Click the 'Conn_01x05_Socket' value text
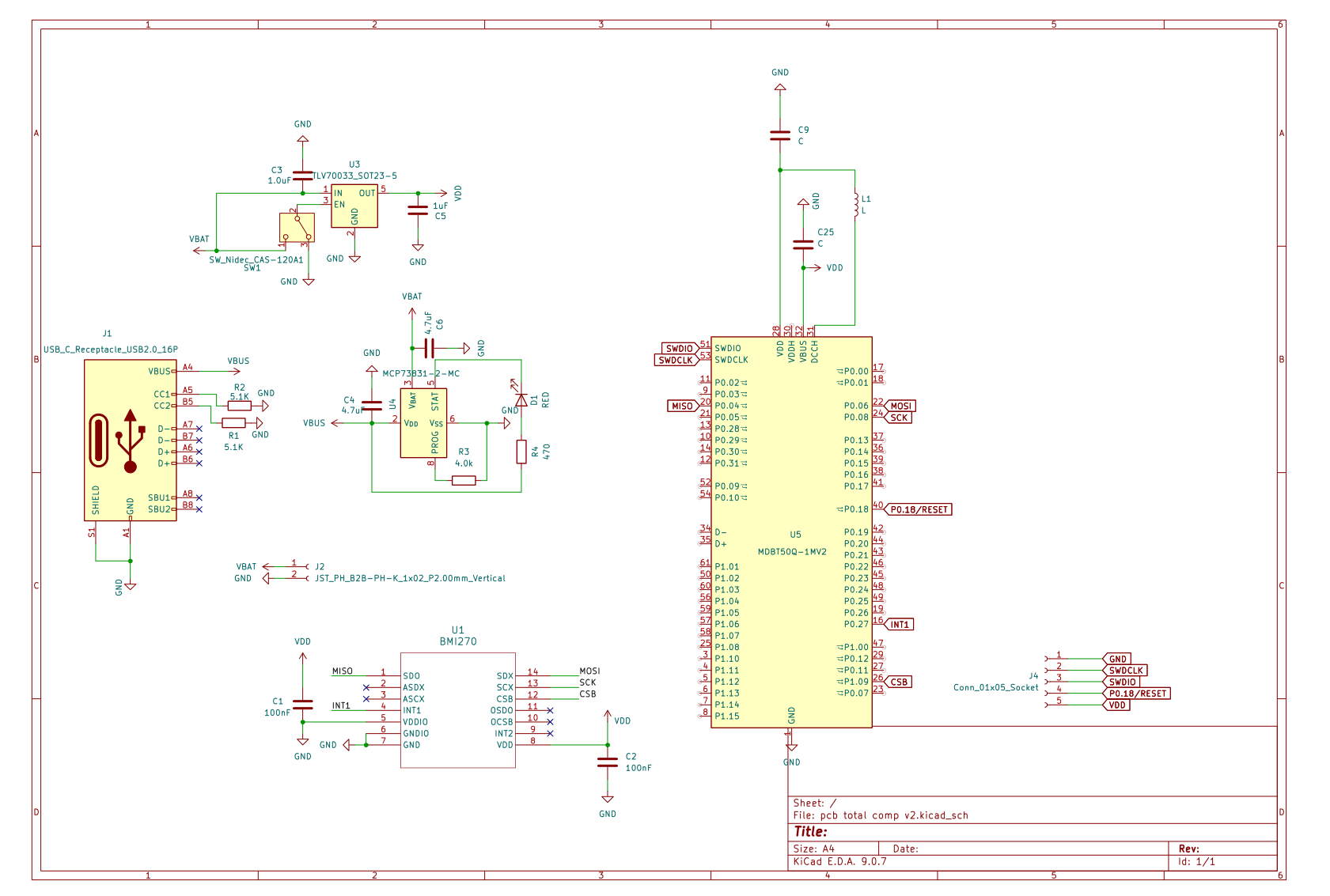The width and height of the screenshot is (1330, 896). 995,687
